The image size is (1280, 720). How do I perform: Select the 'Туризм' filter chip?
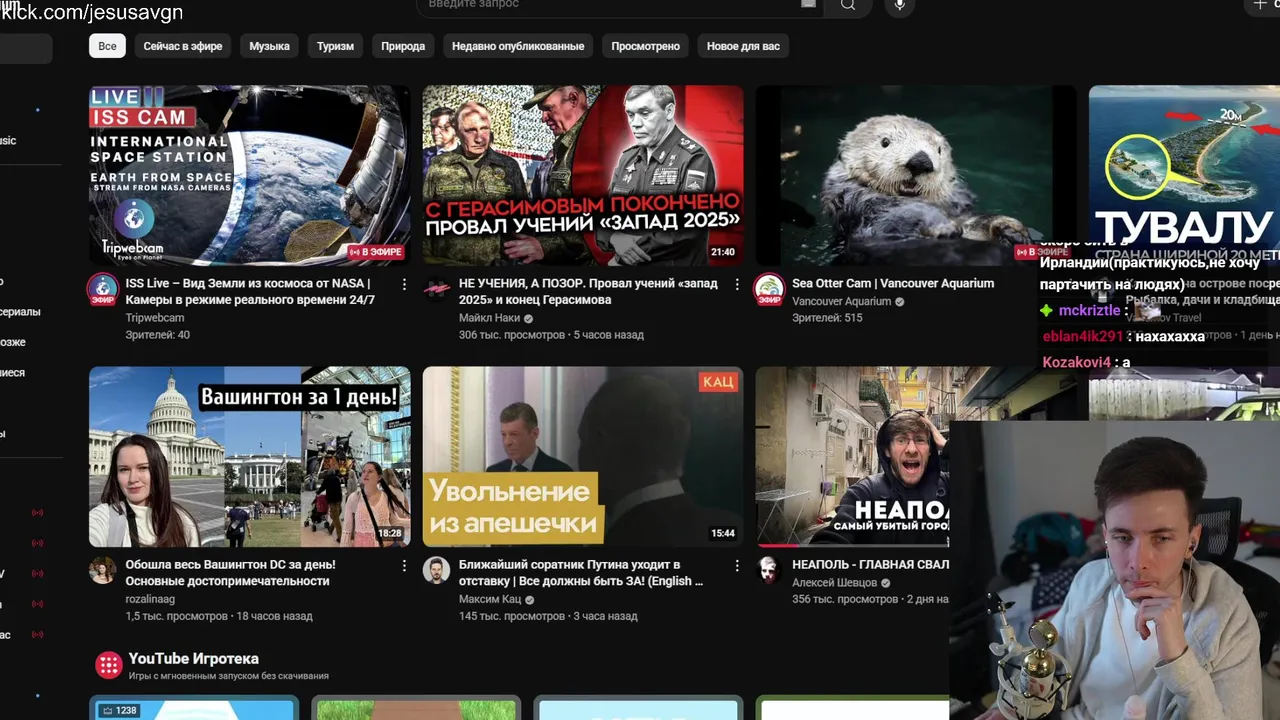coord(335,46)
